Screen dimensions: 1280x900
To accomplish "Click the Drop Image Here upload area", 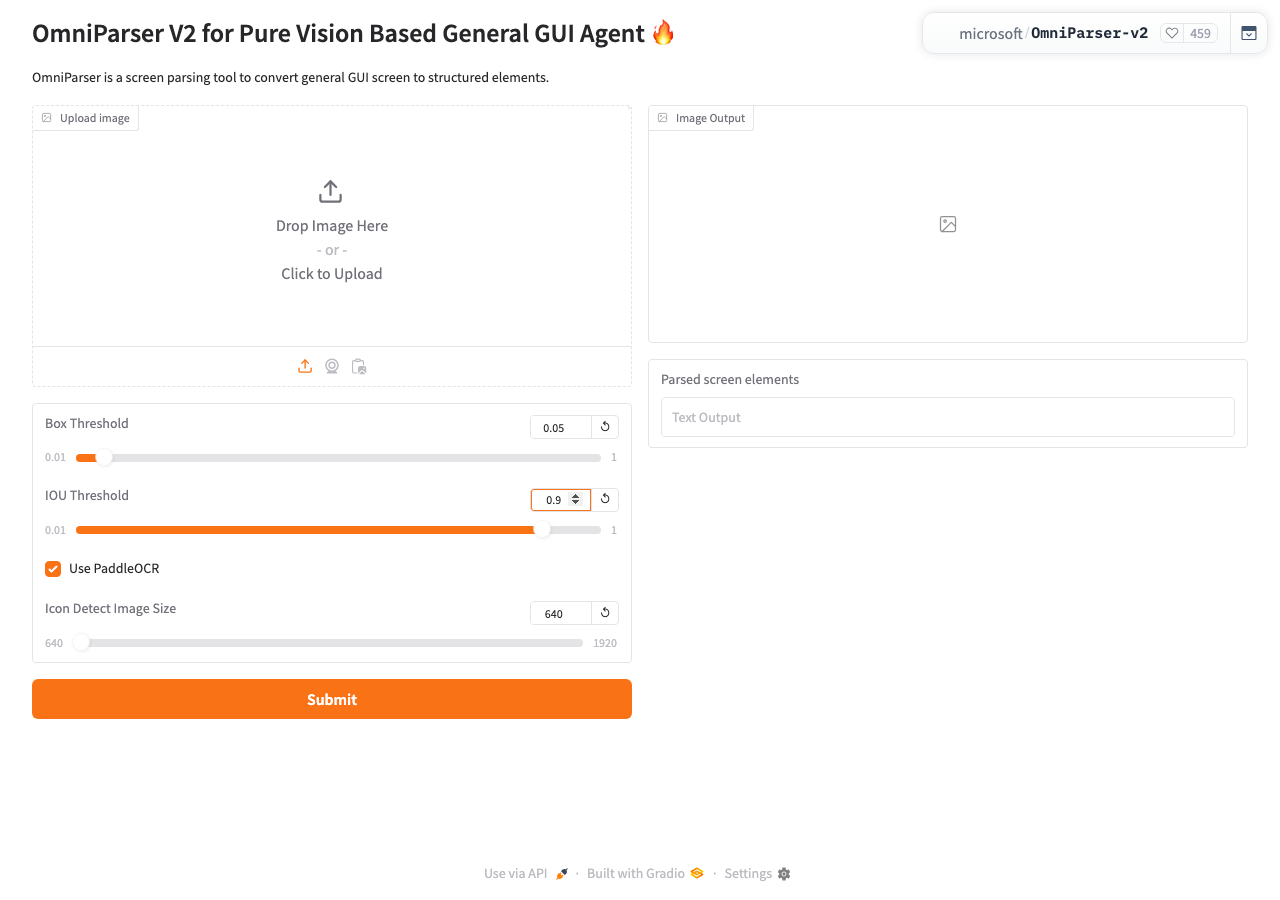I will coord(332,226).
